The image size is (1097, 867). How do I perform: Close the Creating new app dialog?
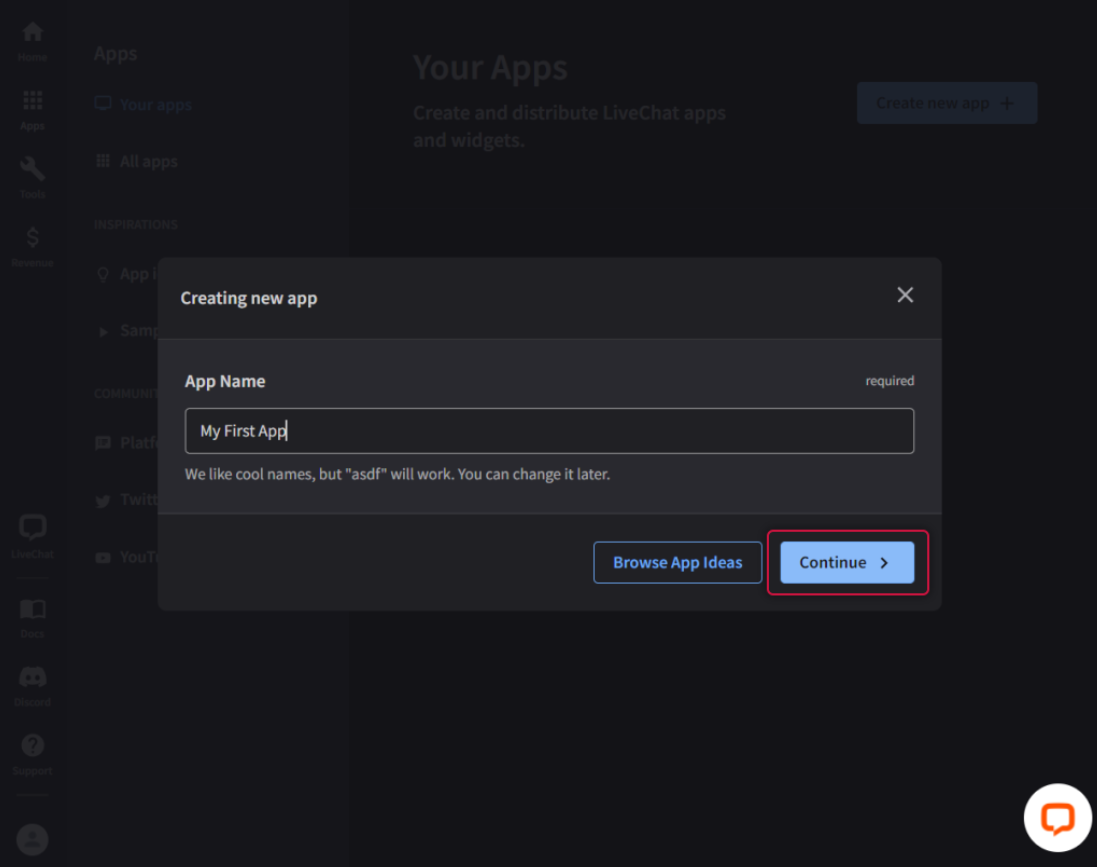(x=905, y=295)
